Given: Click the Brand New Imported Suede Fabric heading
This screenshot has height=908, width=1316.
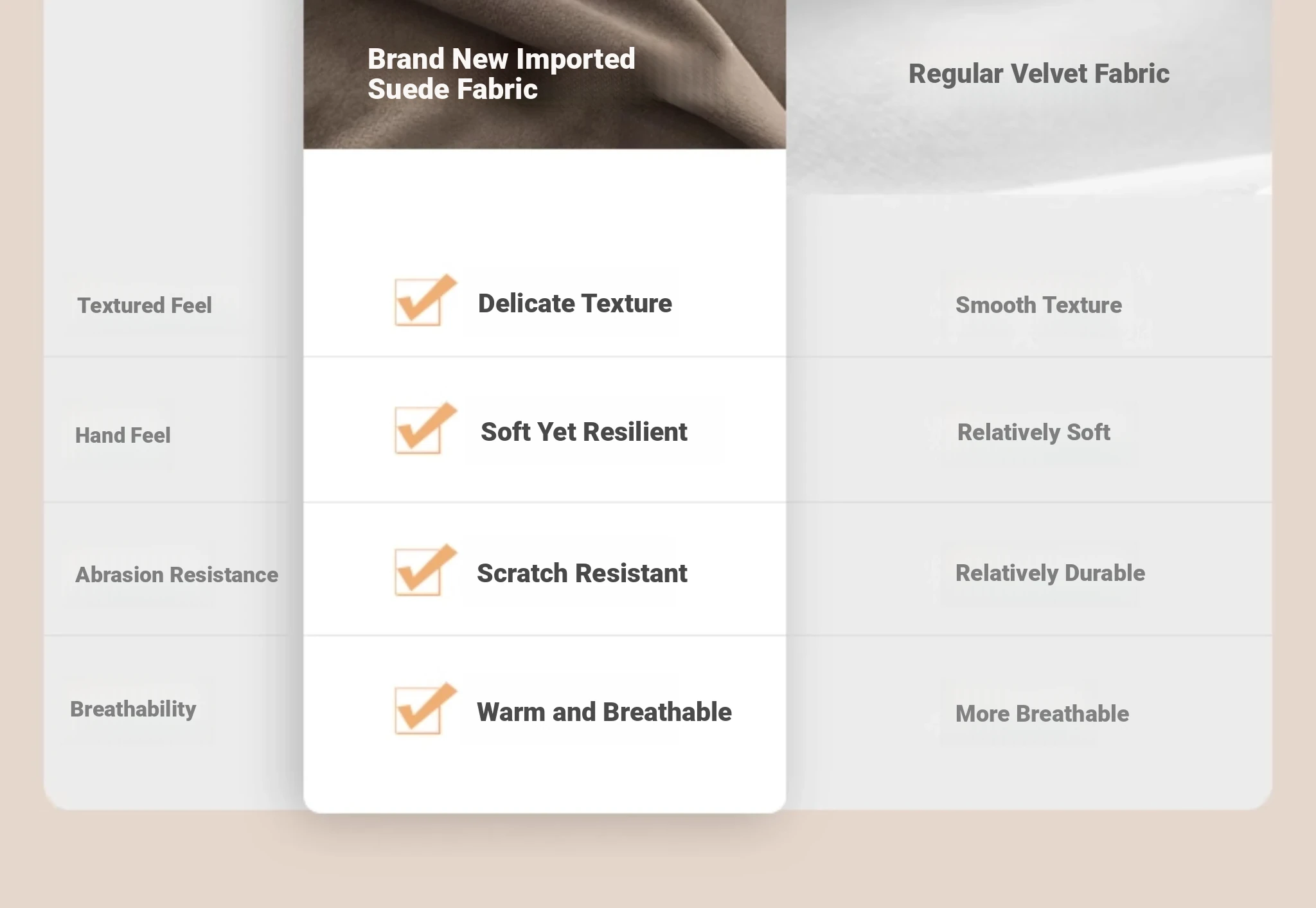Looking at the screenshot, I should [501, 74].
